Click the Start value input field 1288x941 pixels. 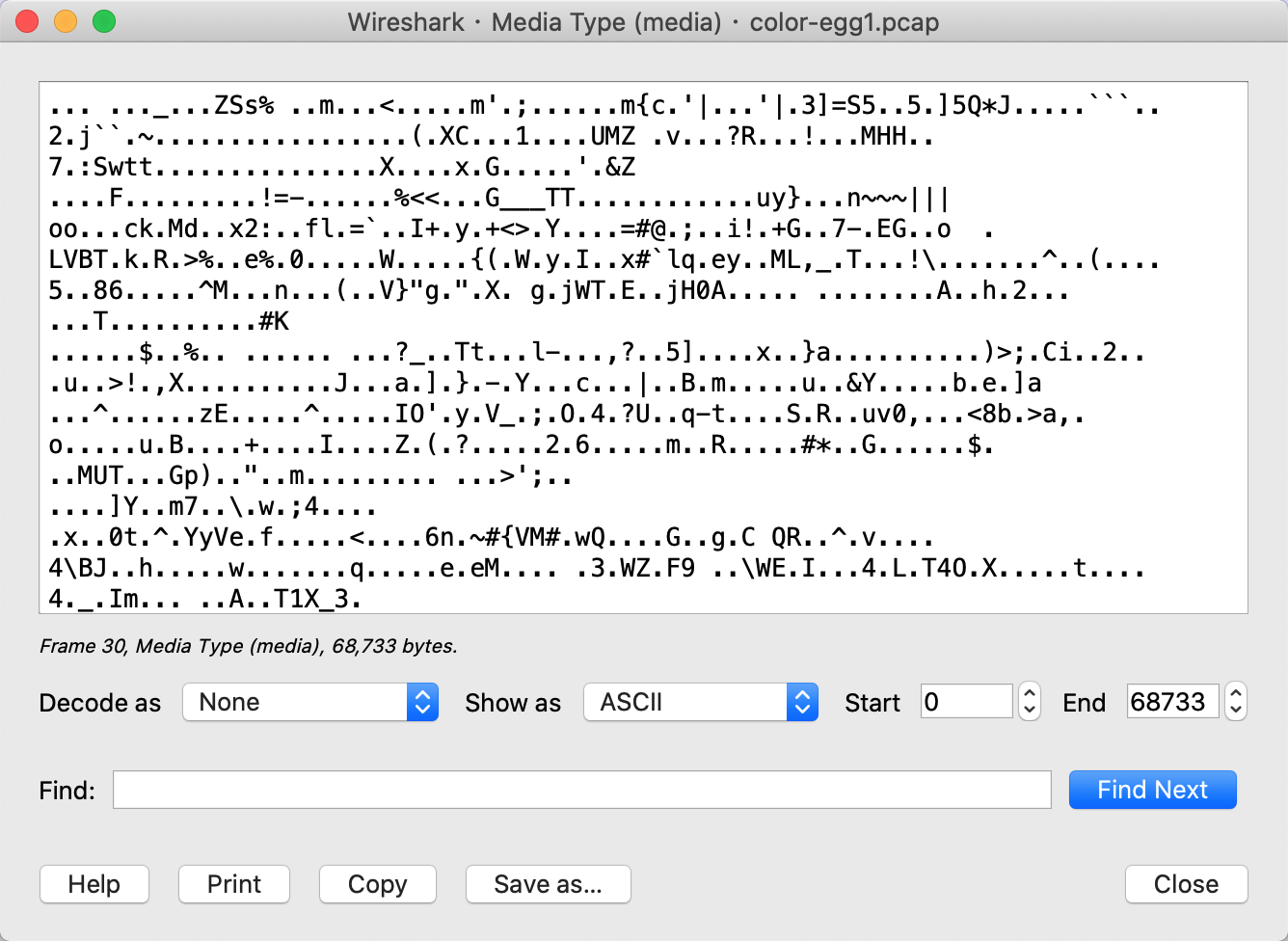(966, 702)
